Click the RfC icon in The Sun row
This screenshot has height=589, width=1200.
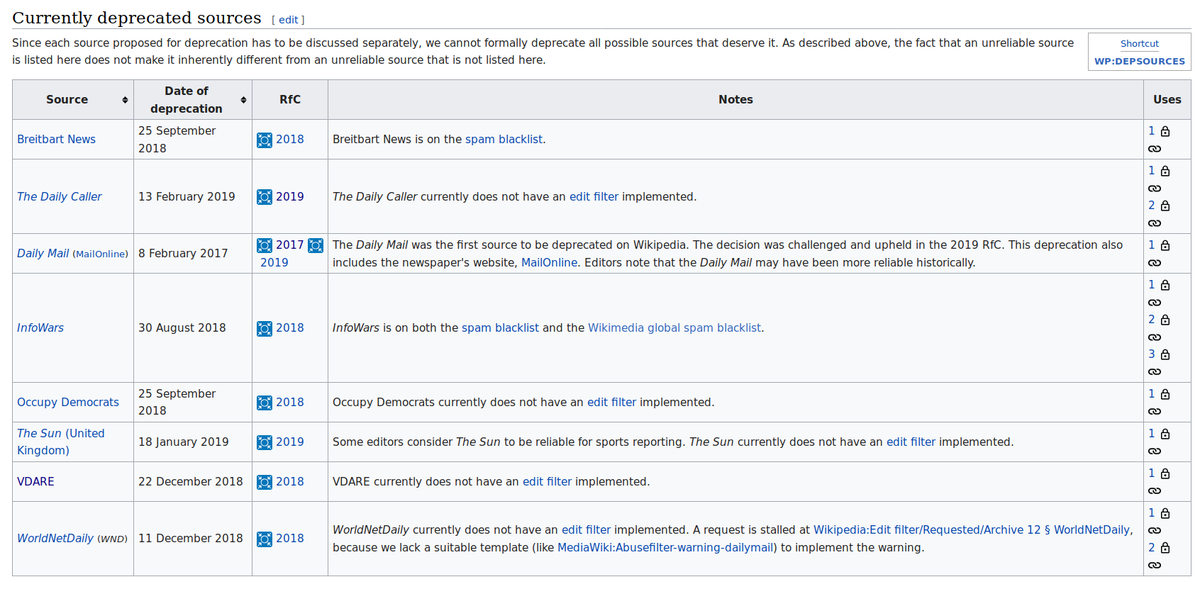(x=265, y=442)
